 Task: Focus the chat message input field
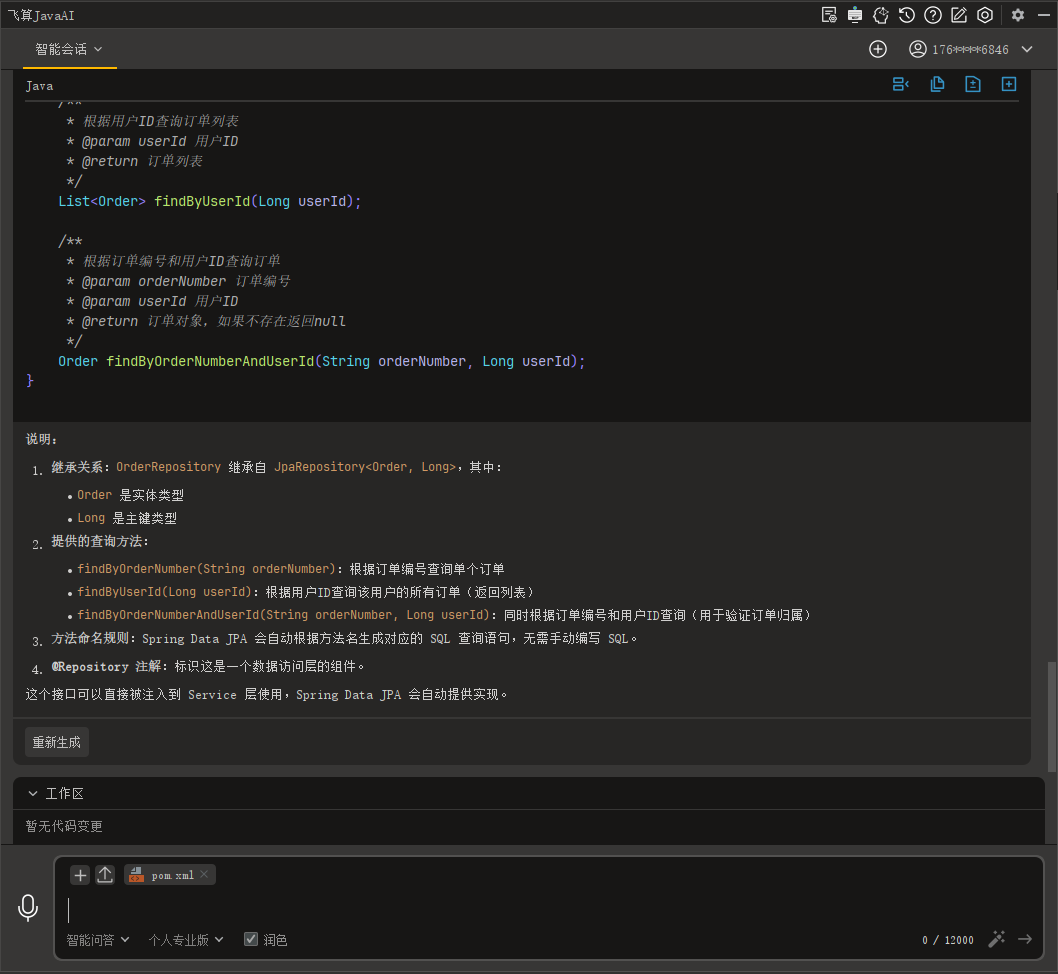(x=548, y=910)
